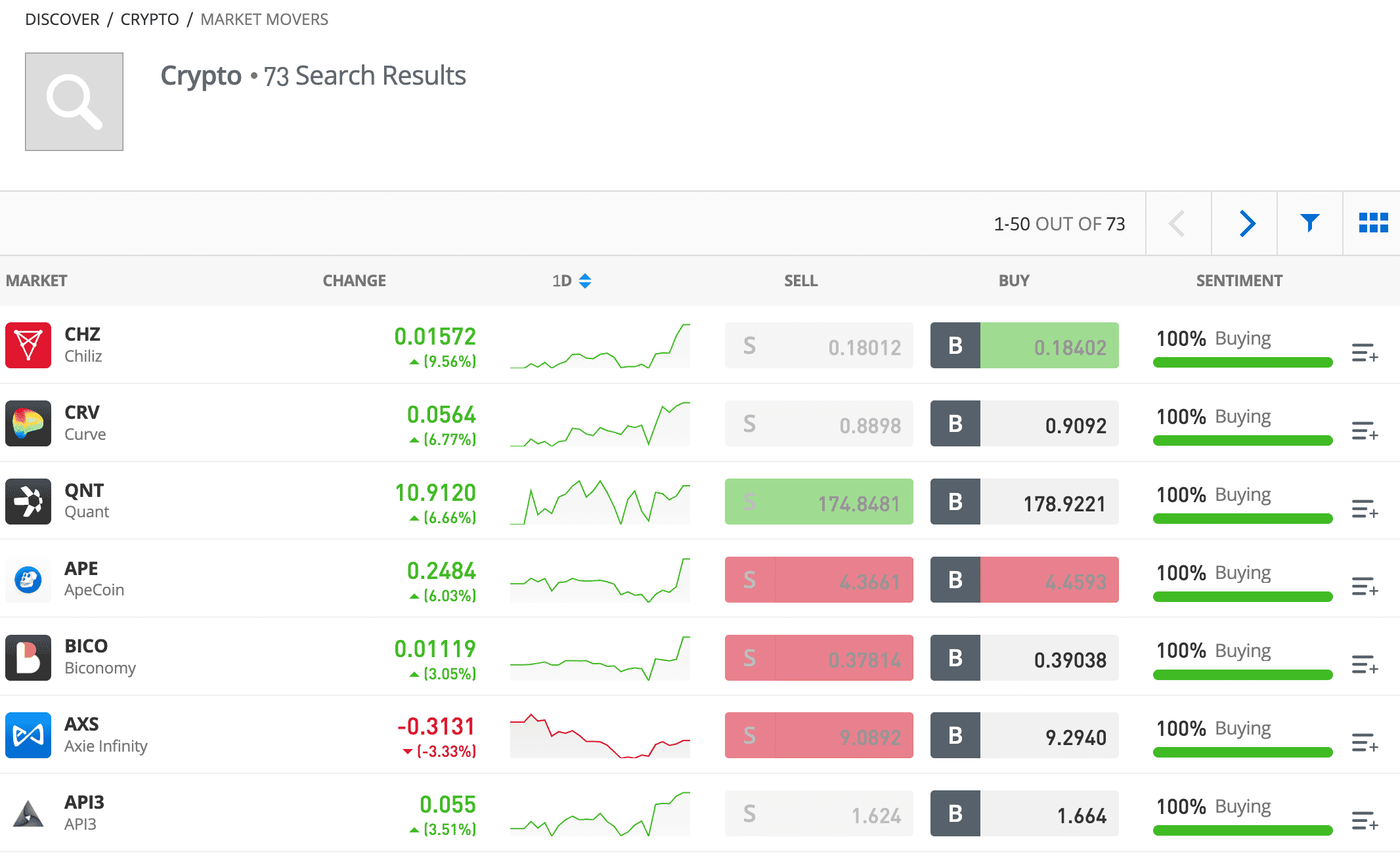
Task: Click CHZ sentiment buying bar
Action: 1242,362
